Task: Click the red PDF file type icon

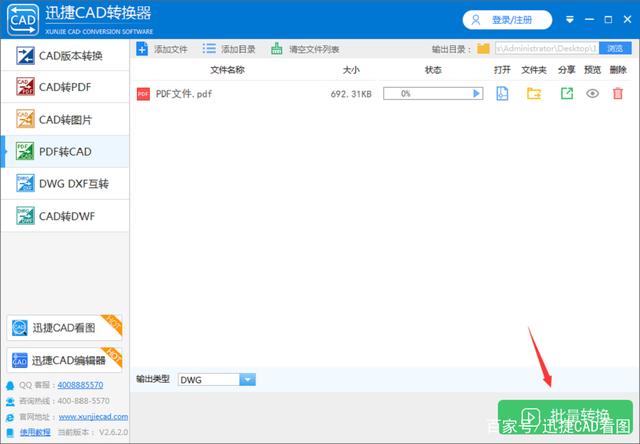Action: (x=143, y=94)
